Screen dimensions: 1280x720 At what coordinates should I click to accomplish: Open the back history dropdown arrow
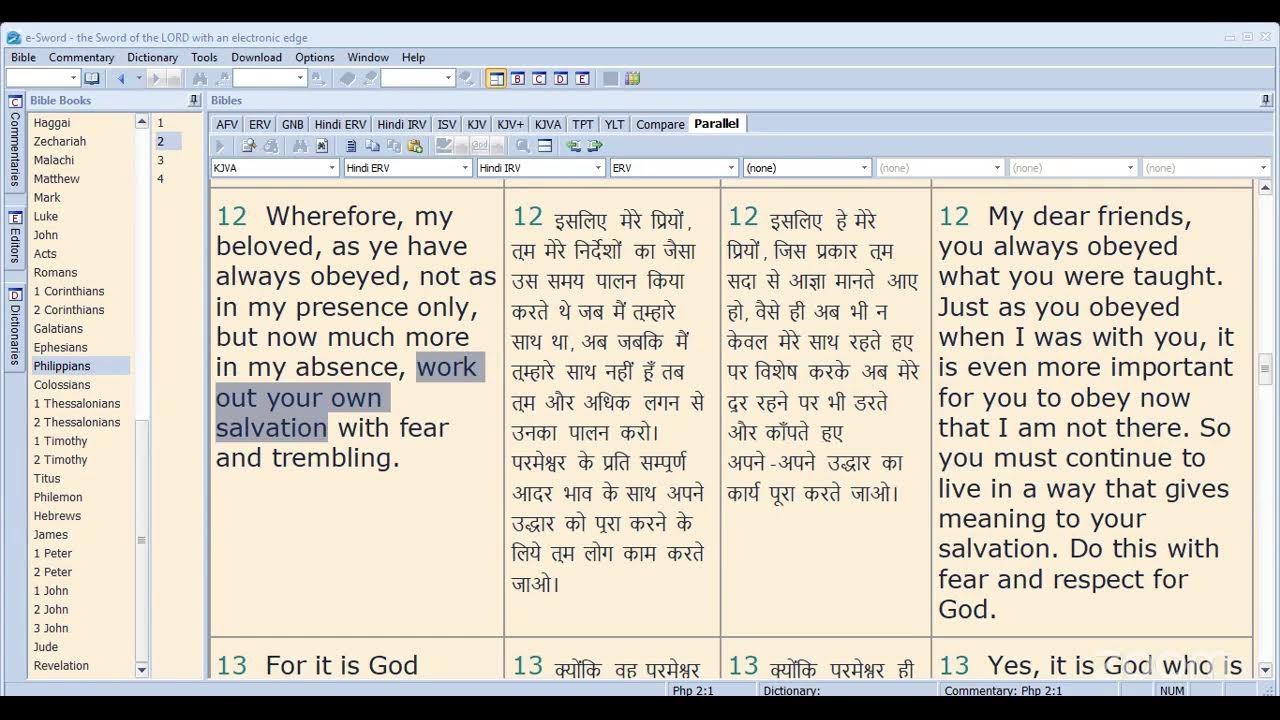click(139, 78)
